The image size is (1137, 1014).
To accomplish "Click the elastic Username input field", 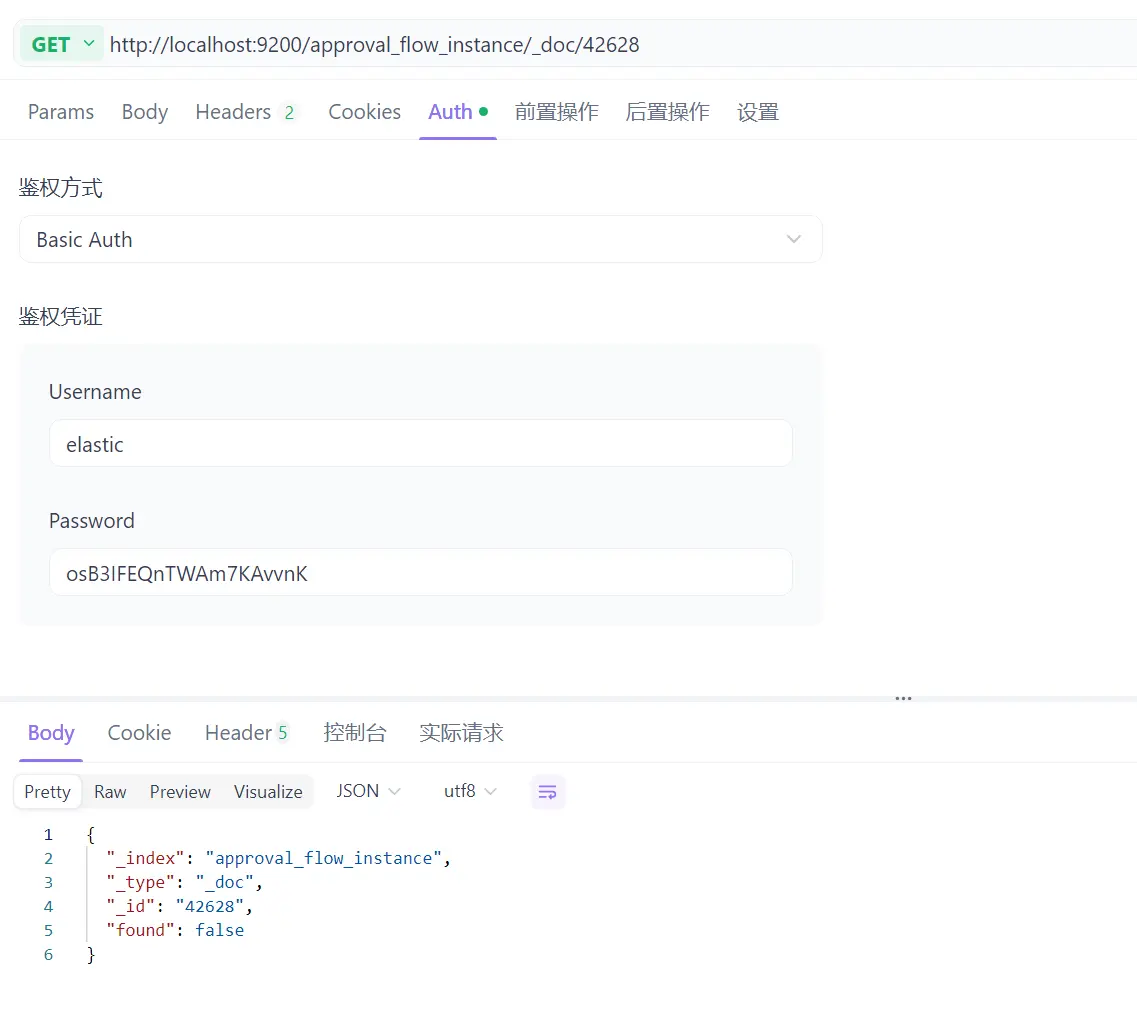I will pyautogui.click(x=420, y=443).
